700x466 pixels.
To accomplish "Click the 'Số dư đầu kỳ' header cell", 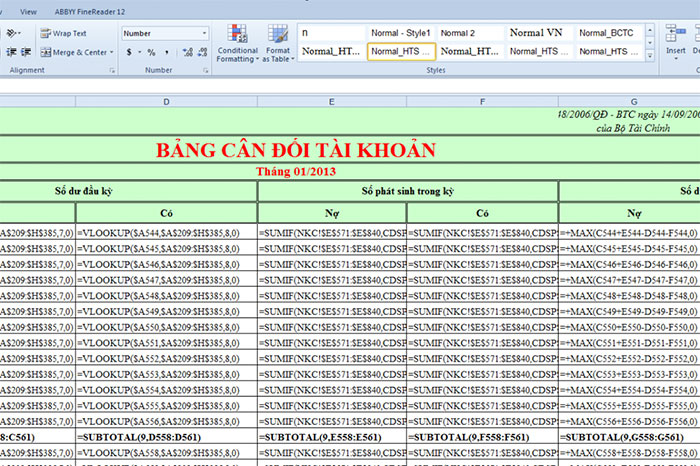I will coord(83,191).
